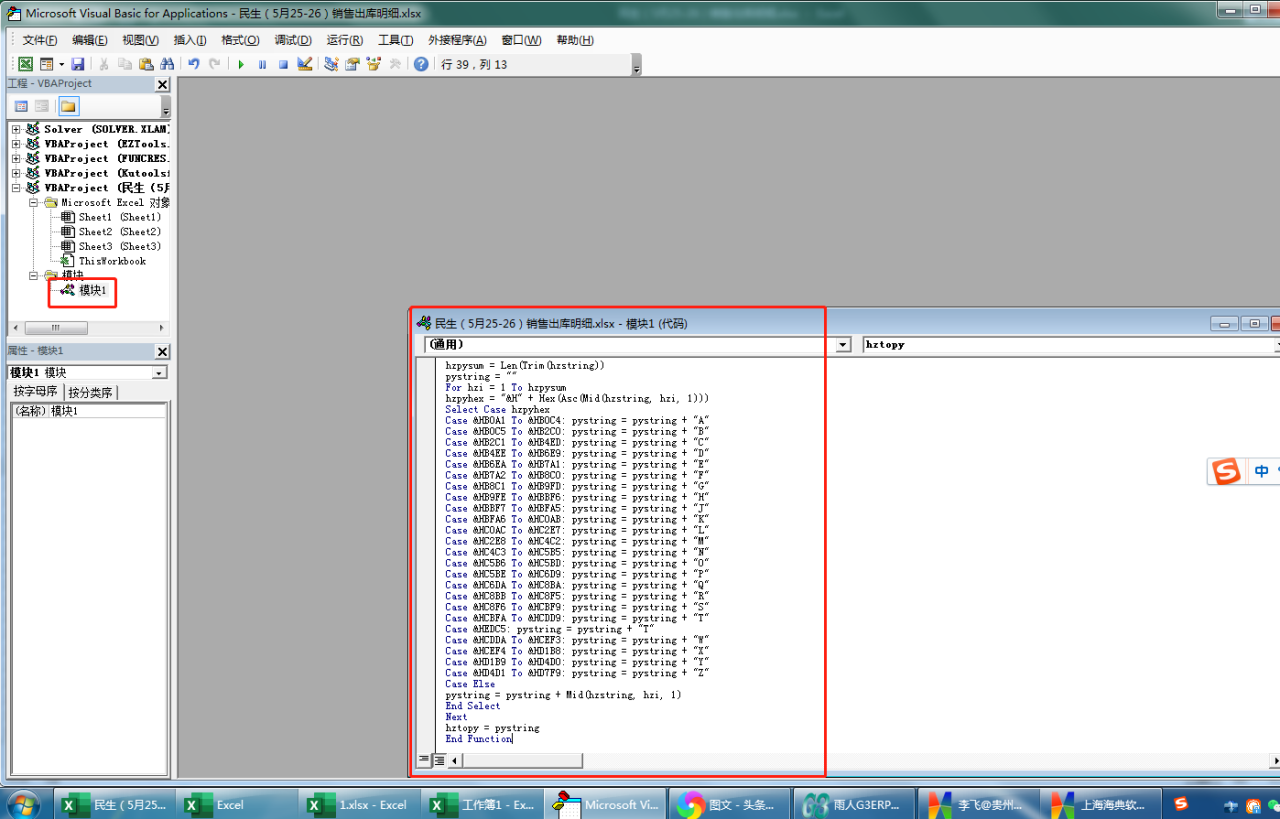This screenshot has height=819, width=1280.
Task: Open the 调试(D) menu
Action: pos(293,40)
